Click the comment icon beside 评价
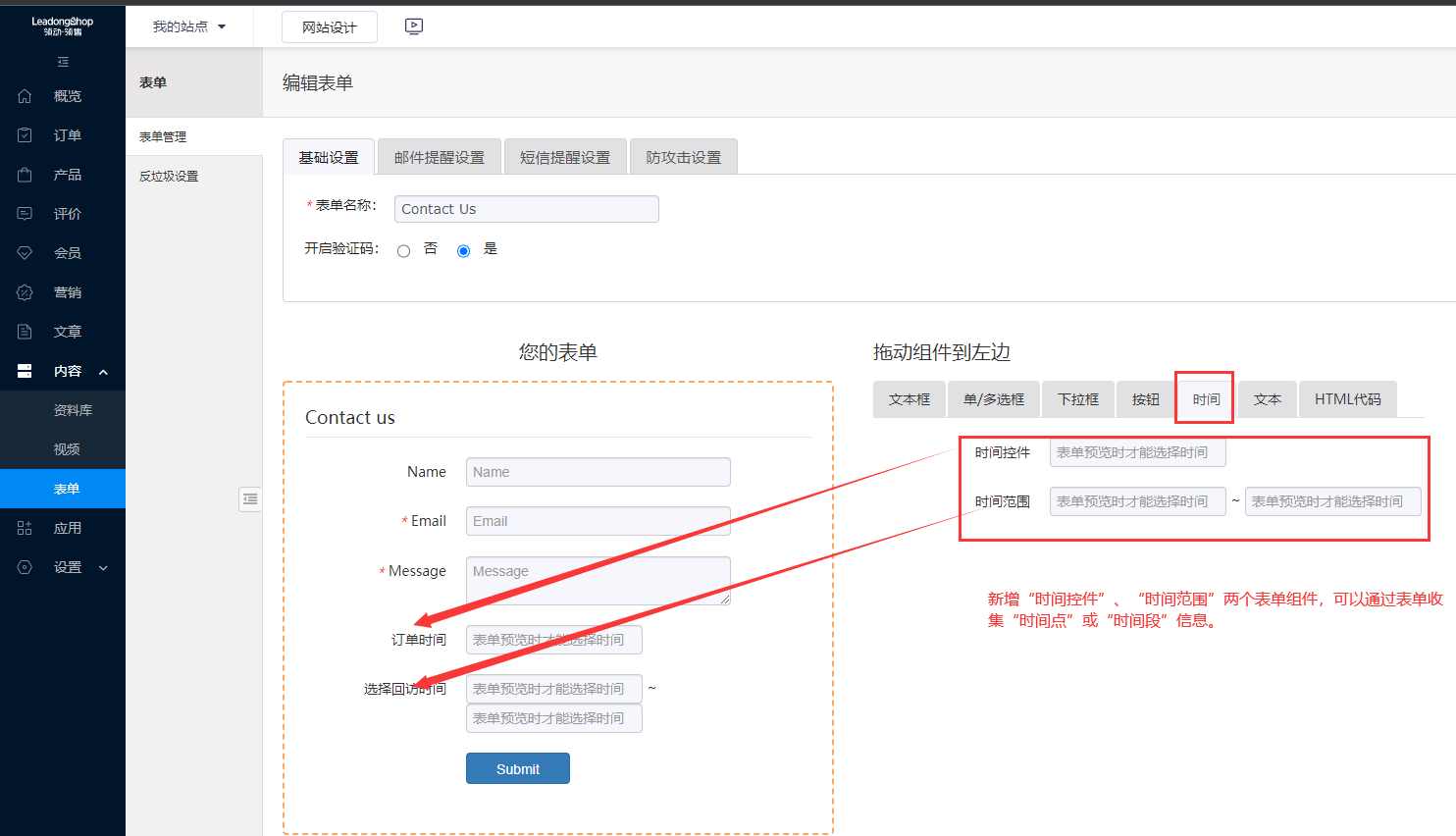This screenshot has width=1456, height=836. (25, 214)
